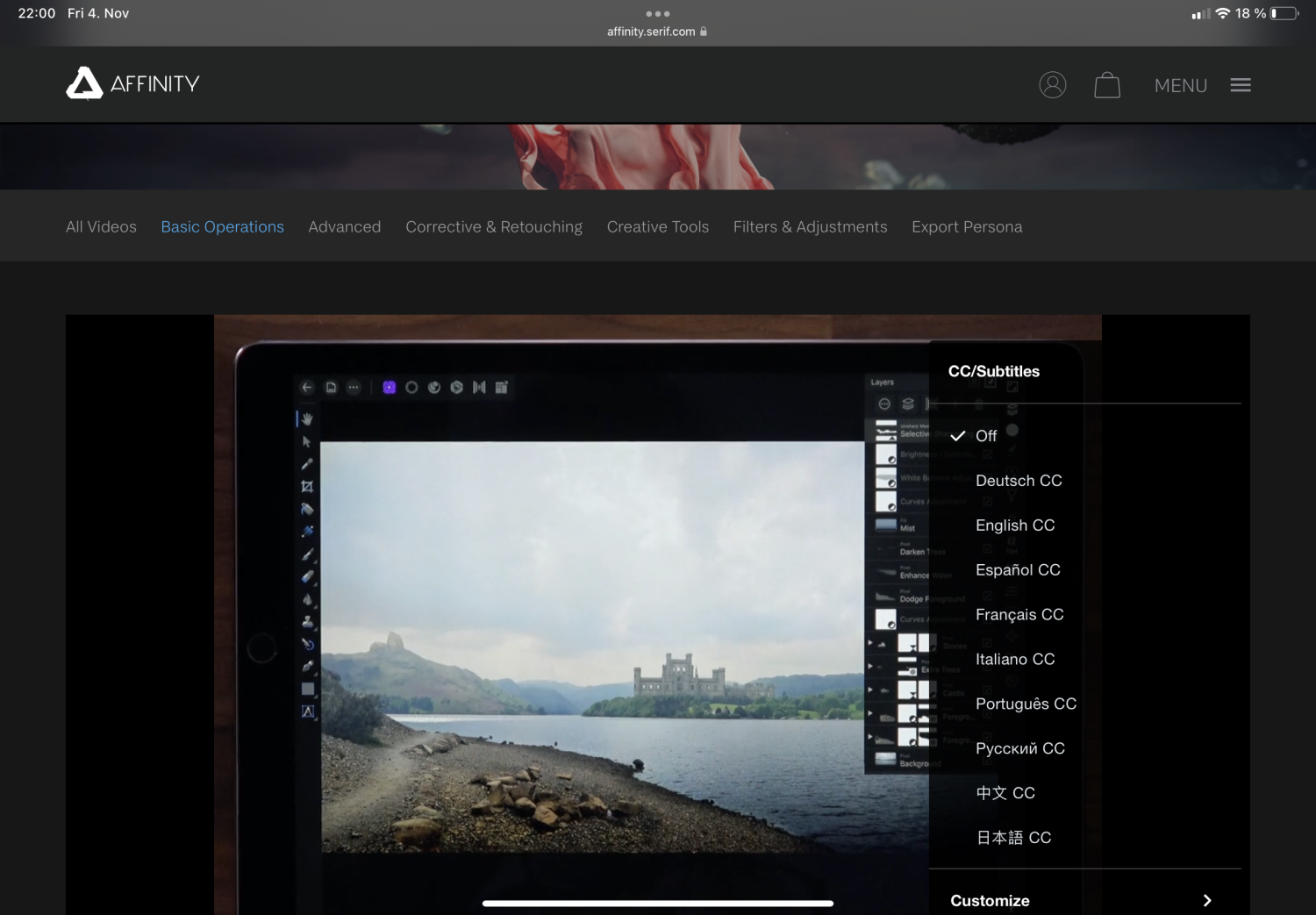
Task: Expand the Customize subtitles submenu
Action: click(1084, 900)
